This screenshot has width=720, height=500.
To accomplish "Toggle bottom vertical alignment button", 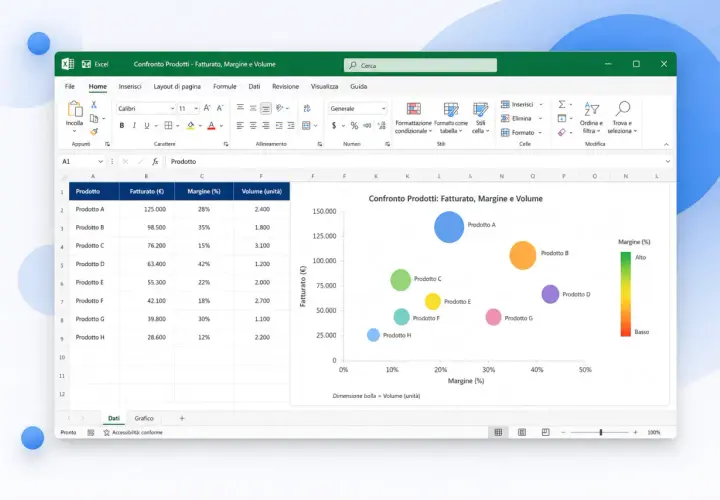I will 266,108.
